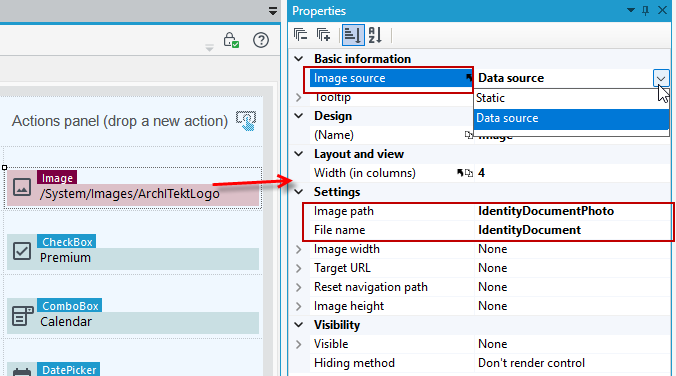
Task: Click the expand all categories icon
Action: click(323, 35)
